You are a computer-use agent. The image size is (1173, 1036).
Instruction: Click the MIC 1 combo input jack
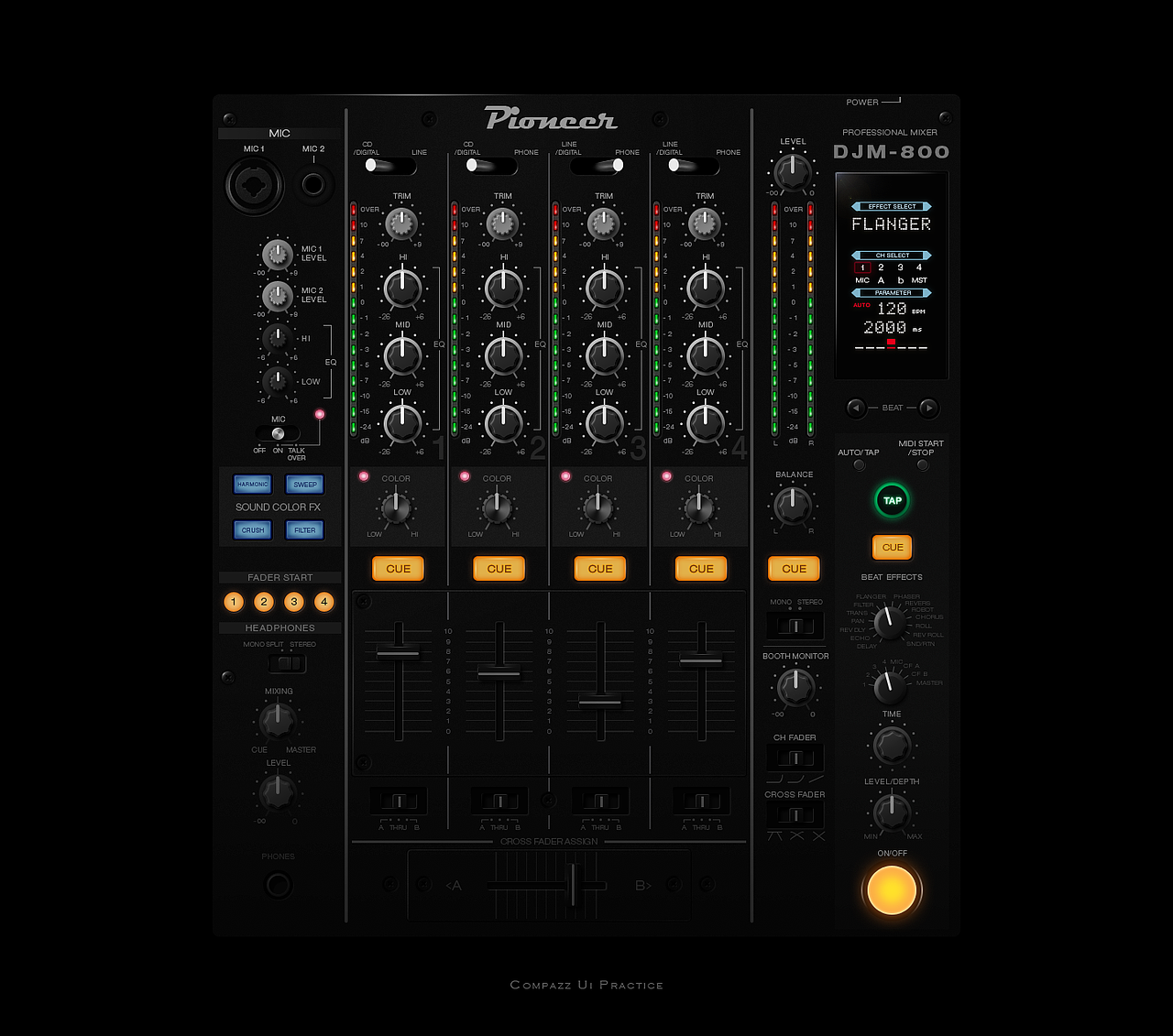pyautogui.click(x=255, y=186)
